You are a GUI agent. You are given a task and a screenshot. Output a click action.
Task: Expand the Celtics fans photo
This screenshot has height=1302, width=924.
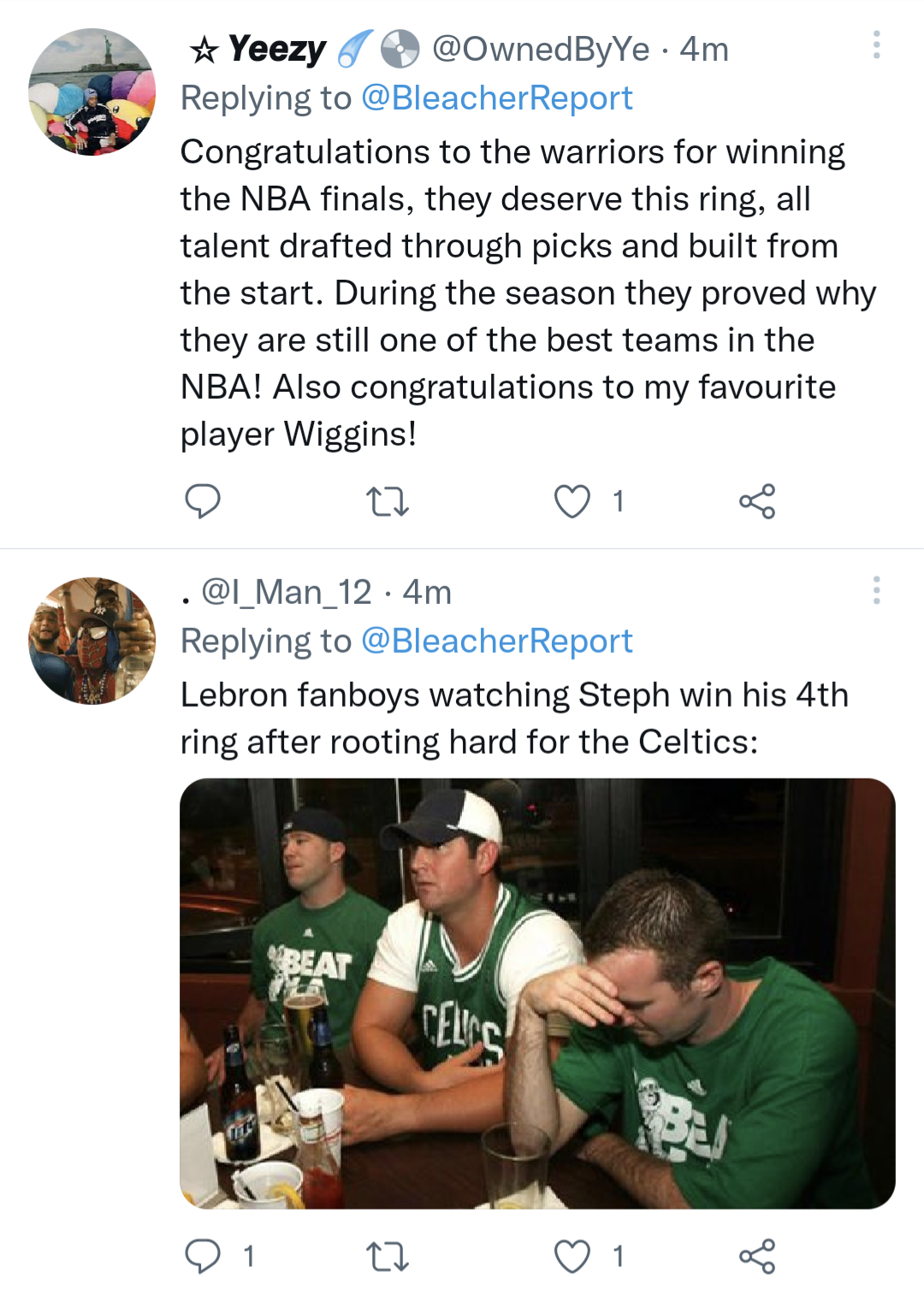(537, 993)
